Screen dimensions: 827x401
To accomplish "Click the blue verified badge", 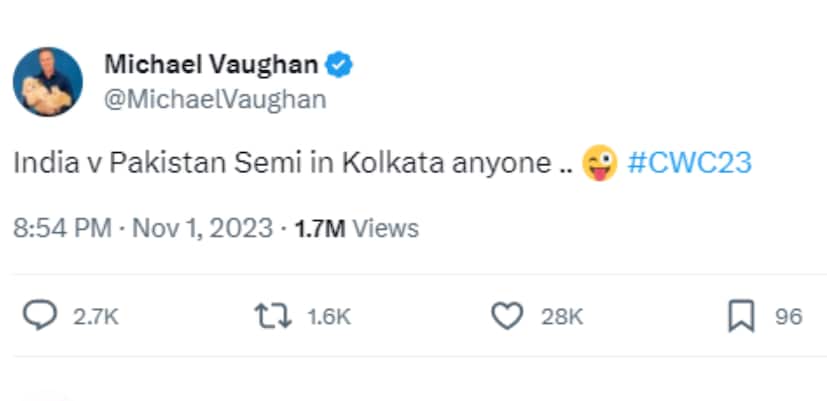I will tap(342, 66).
